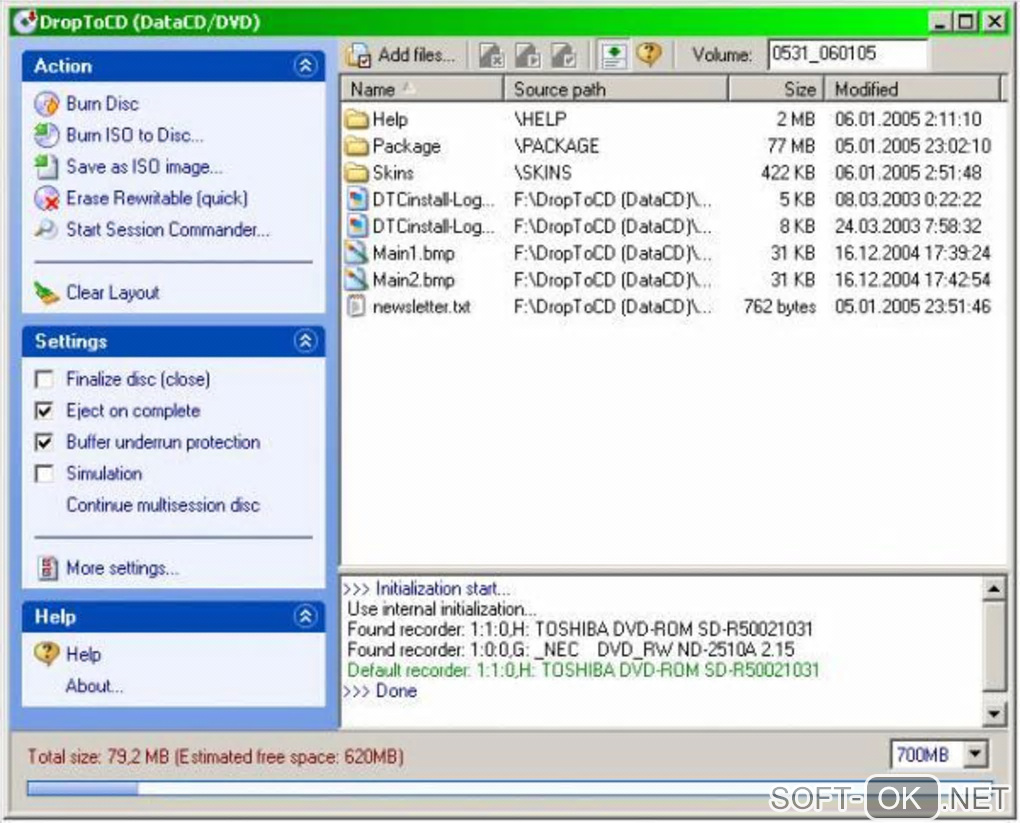Click the NEC DVD_RW ND-2510A log line
The height and width of the screenshot is (823, 1020).
tap(570, 649)
